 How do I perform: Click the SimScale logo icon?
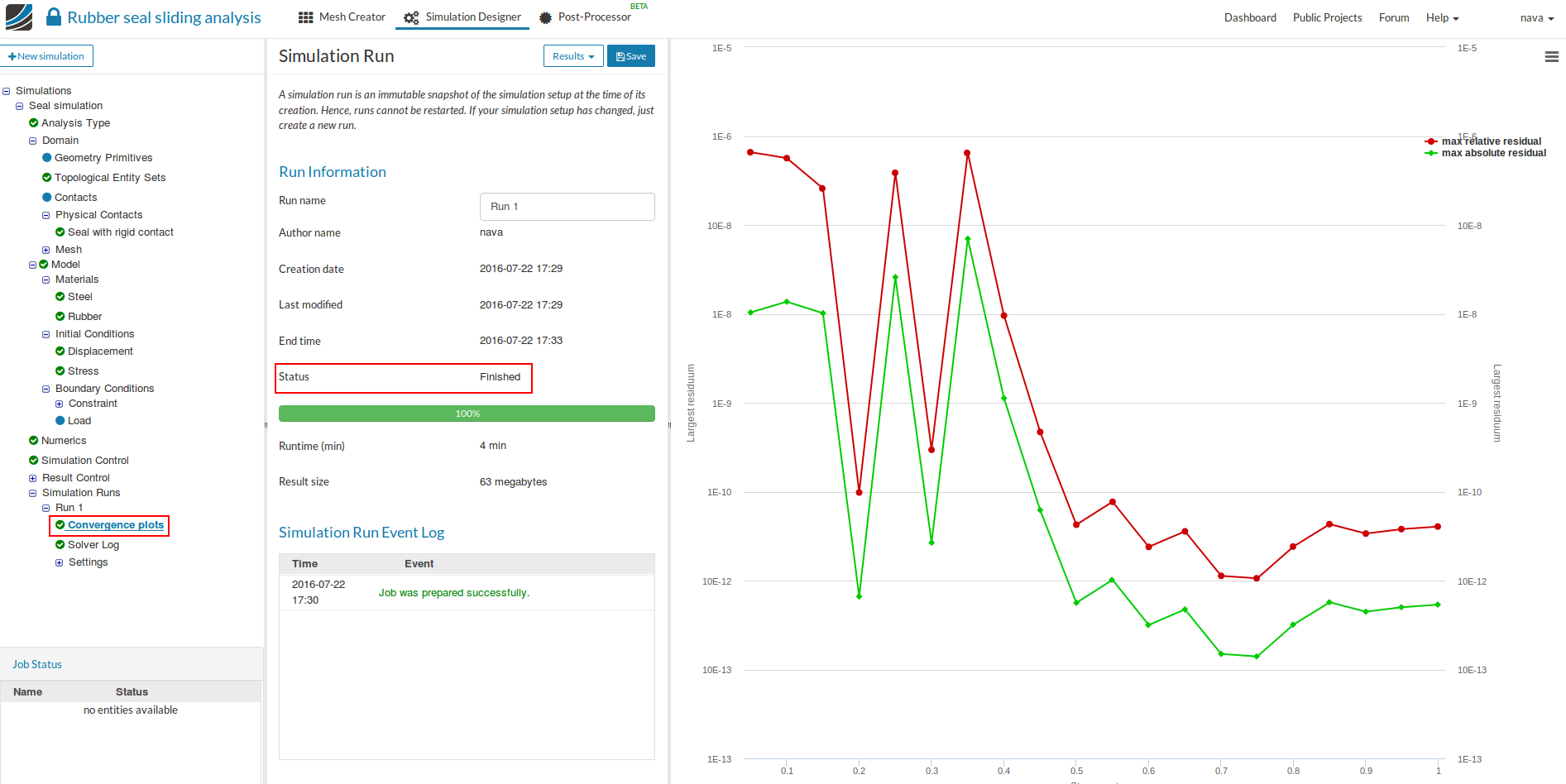point(19,17)
